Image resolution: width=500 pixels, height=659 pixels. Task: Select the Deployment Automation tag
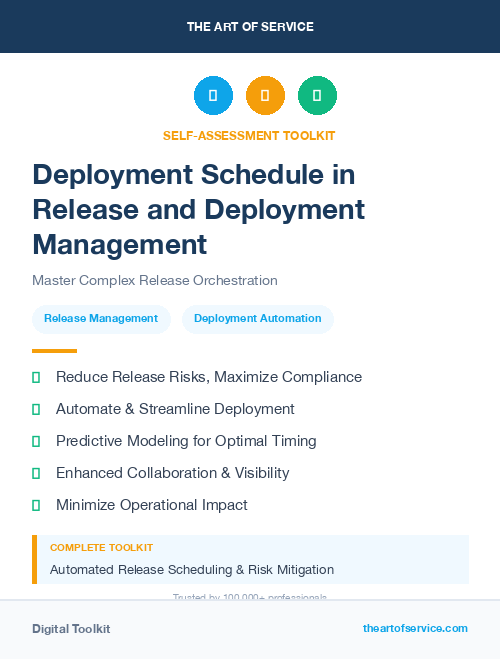coord(258,319)
